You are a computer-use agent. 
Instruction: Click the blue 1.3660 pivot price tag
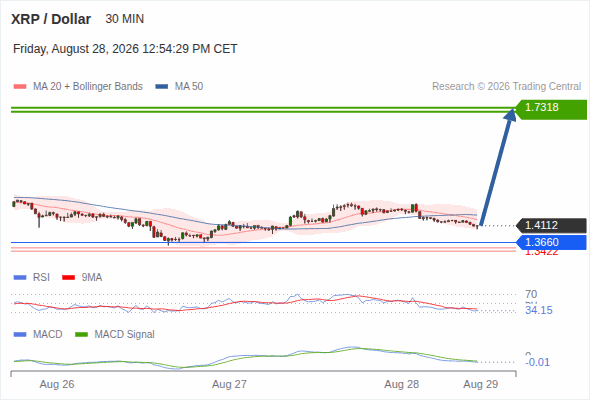pyautogui.click(x=552, y=242)
